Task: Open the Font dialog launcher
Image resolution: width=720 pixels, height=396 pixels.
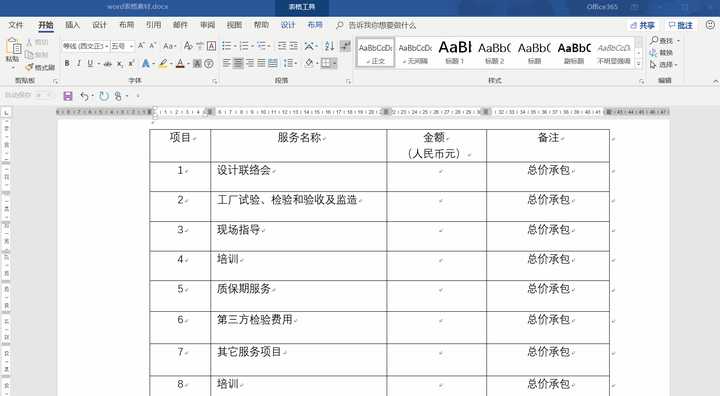Action: pos(214,81)
